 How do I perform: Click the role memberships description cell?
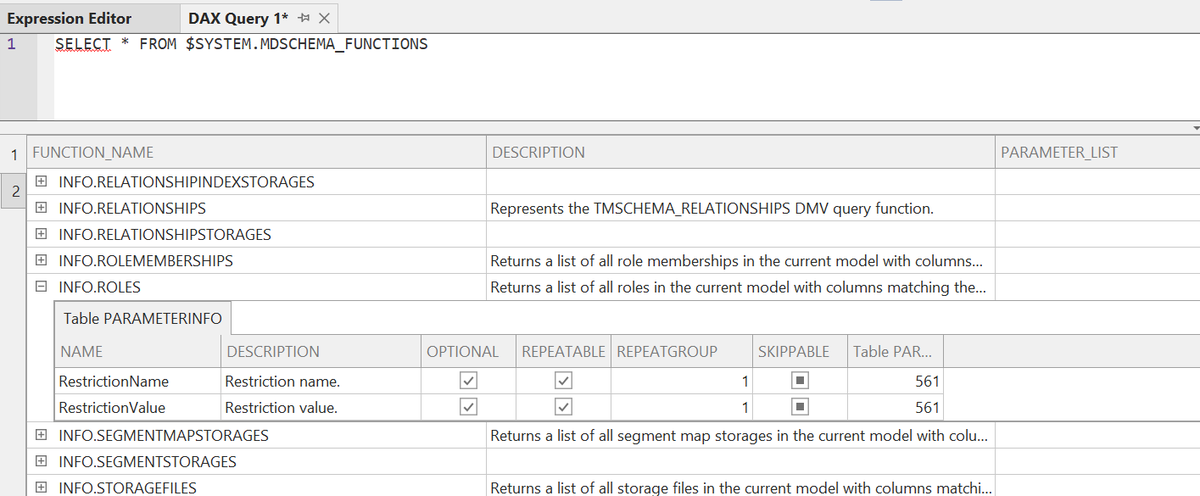[741, 260]
